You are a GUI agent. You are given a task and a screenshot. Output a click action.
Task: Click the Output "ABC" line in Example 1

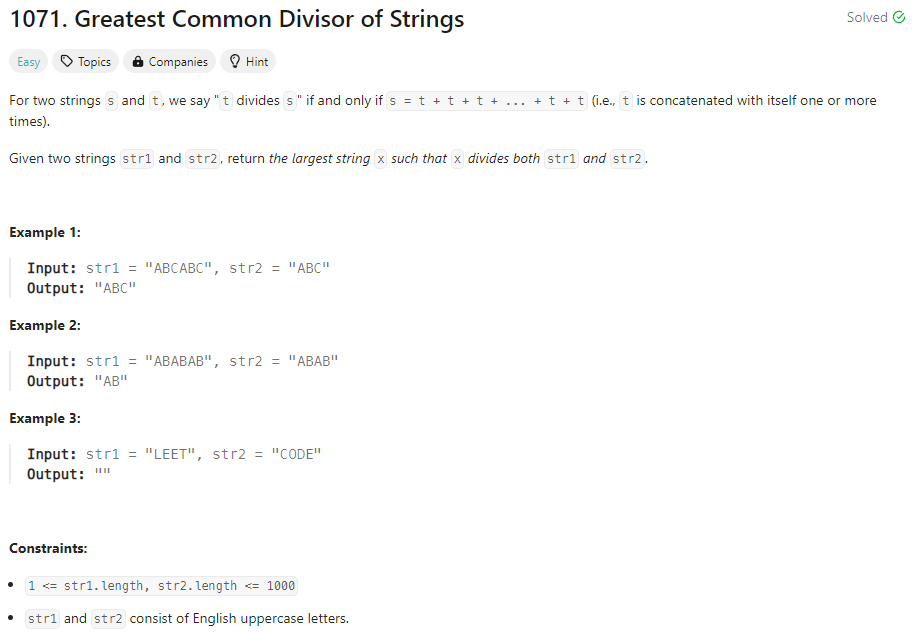coord(81,288)
